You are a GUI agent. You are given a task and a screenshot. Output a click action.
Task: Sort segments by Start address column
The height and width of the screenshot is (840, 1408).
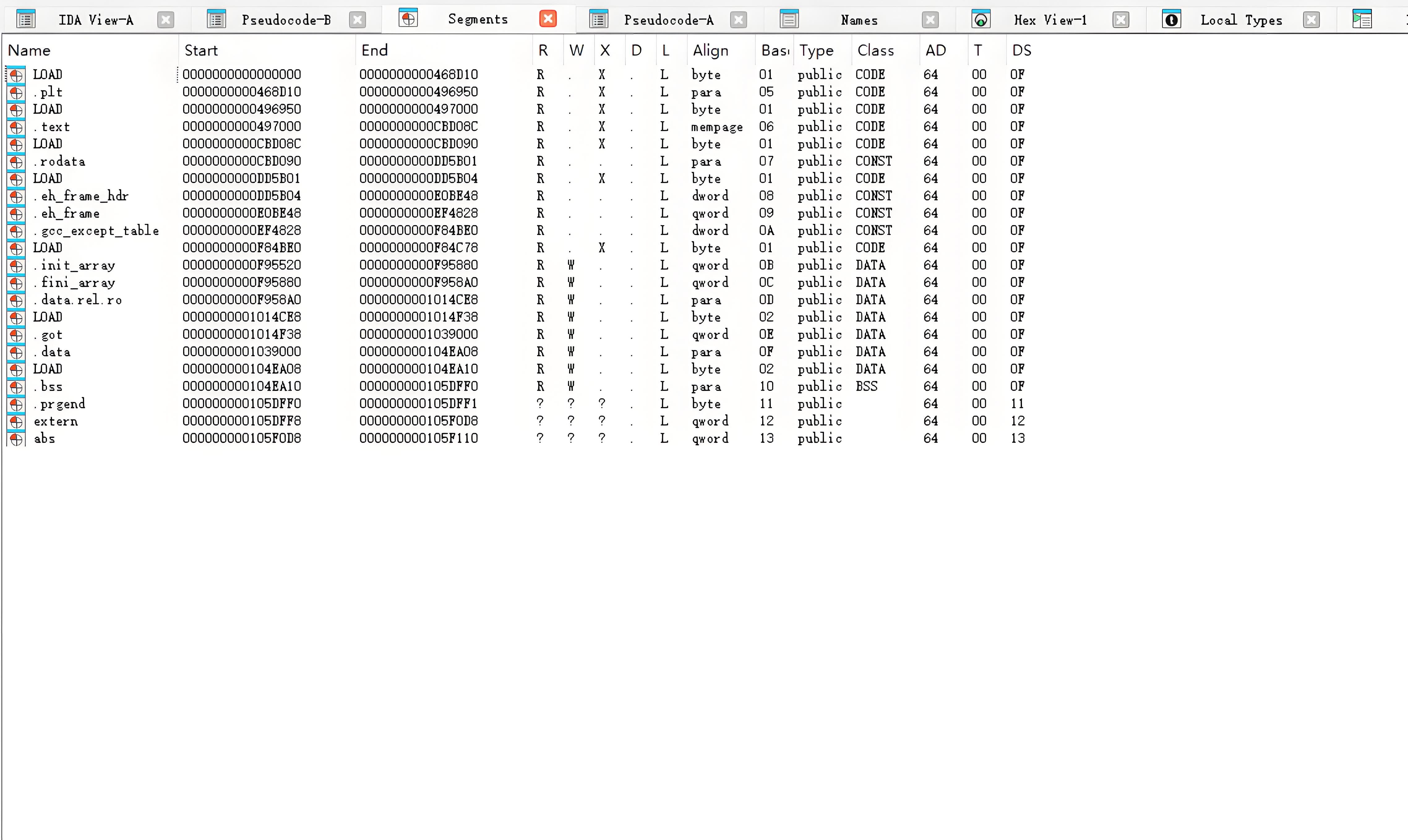pos(267,50)
